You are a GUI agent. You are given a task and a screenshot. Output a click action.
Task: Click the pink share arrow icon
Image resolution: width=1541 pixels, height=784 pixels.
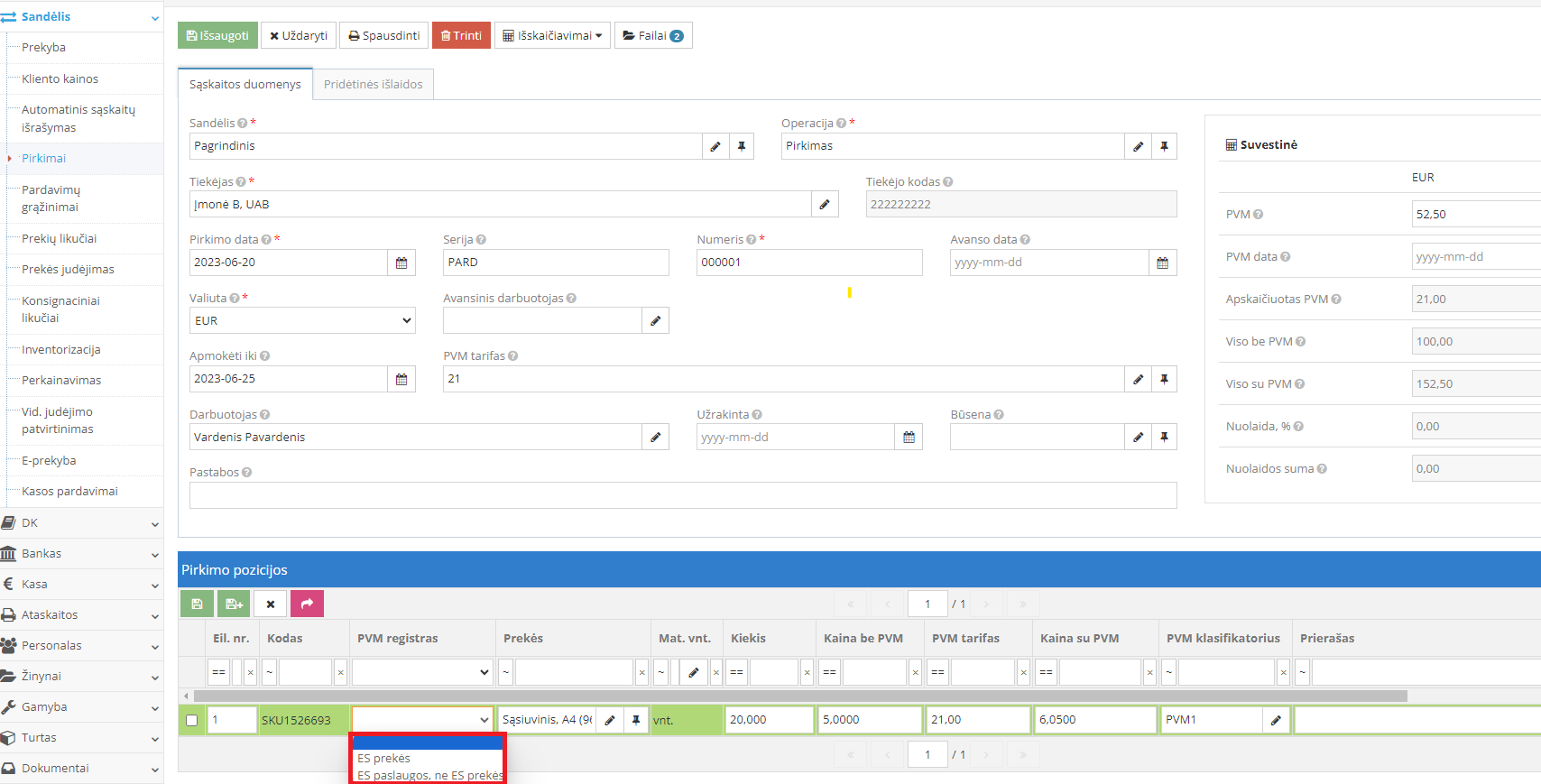click(307, 604)
